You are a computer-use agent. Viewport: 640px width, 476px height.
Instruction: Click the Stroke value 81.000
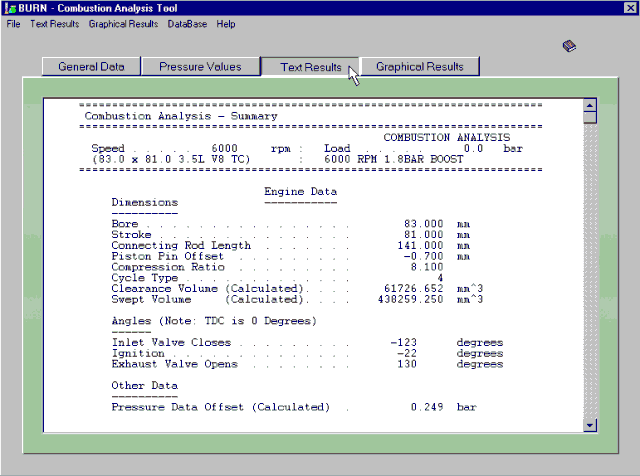point(423,234)
